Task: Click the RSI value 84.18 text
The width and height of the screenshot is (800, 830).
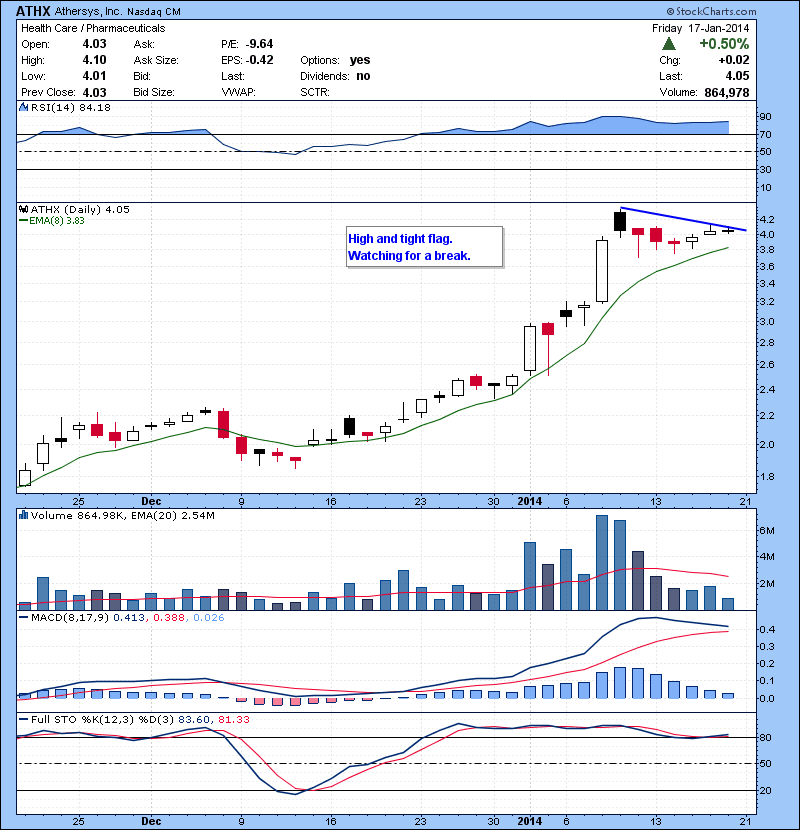Action: coord(95,107)
